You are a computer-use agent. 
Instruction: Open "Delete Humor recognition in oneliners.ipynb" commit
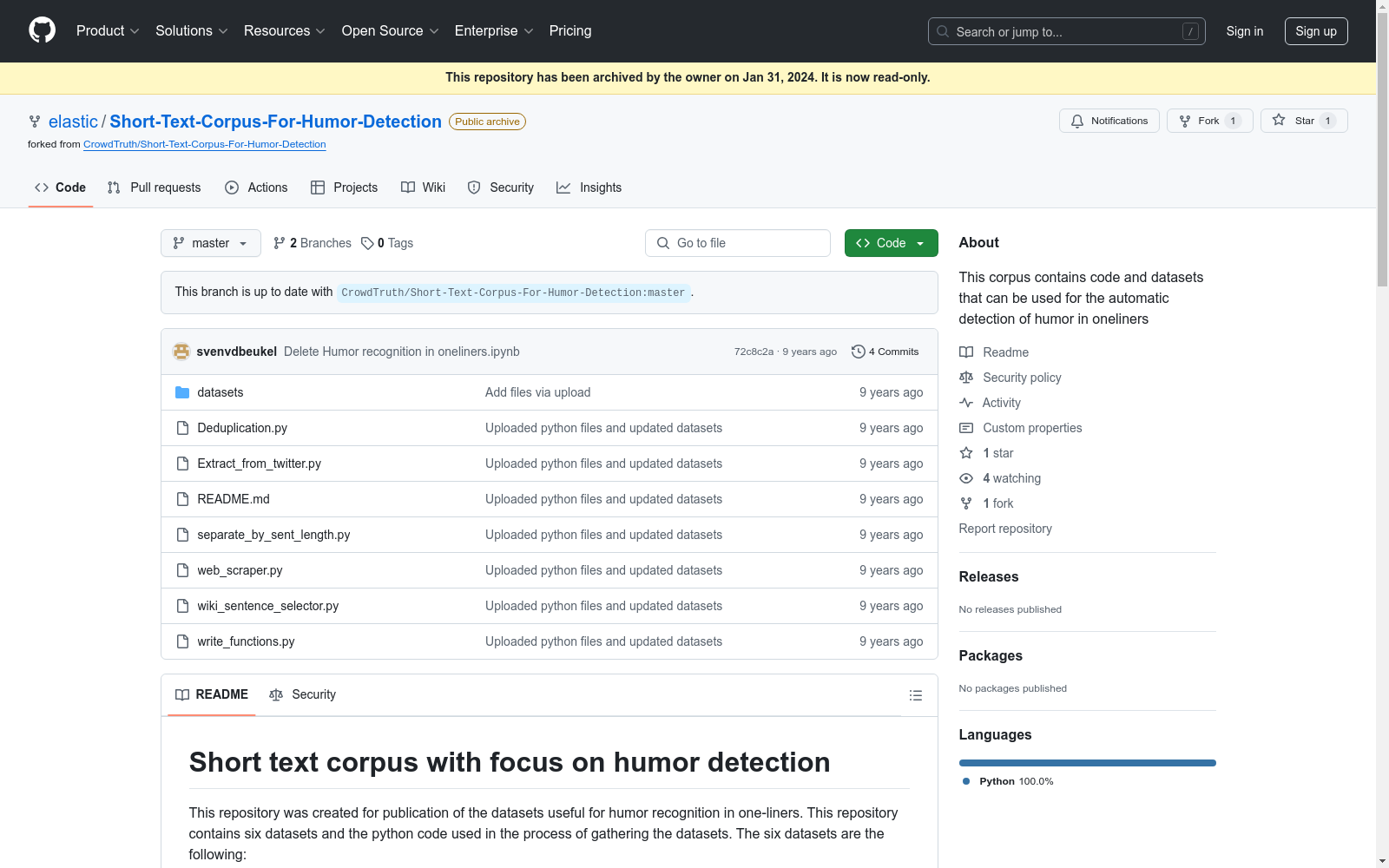[402, 352]
